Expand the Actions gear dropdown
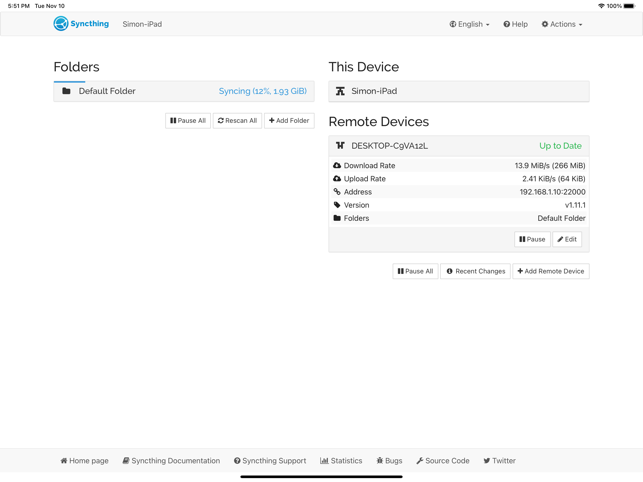 [x=561, y=24]
